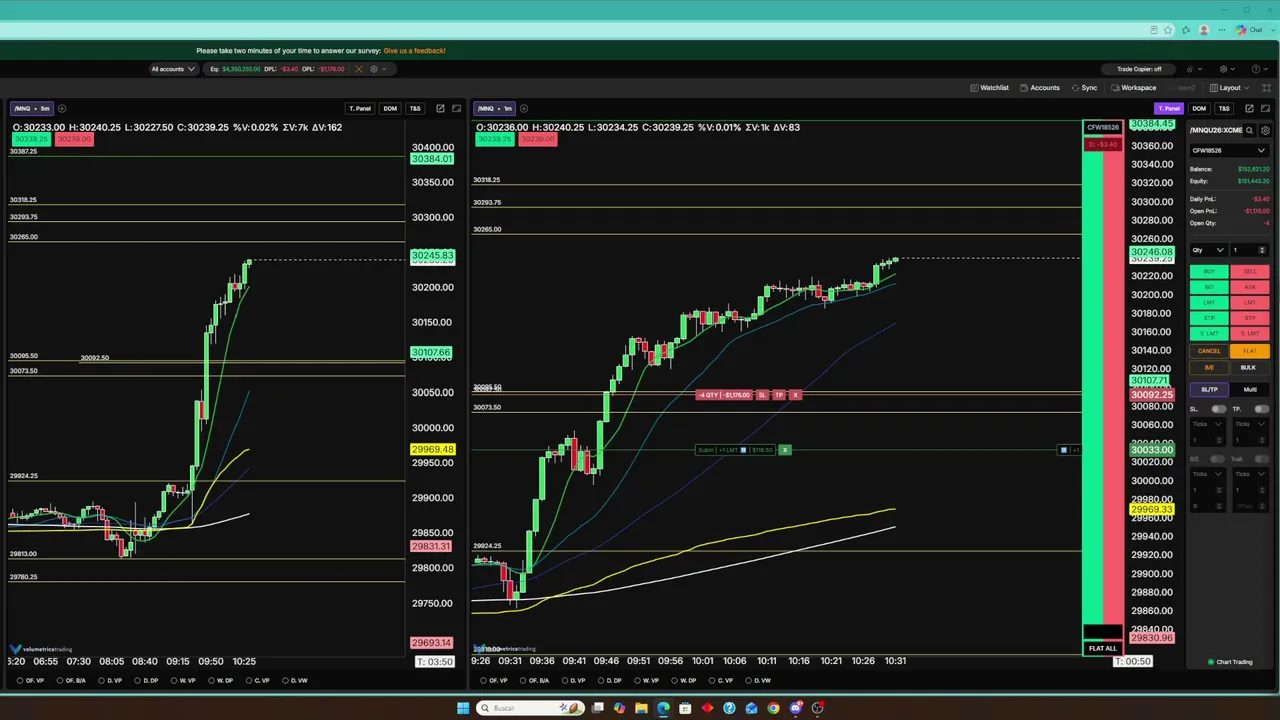Click the Sync button
This screenshot has width=1280, height=720.
click(1084, 88)
